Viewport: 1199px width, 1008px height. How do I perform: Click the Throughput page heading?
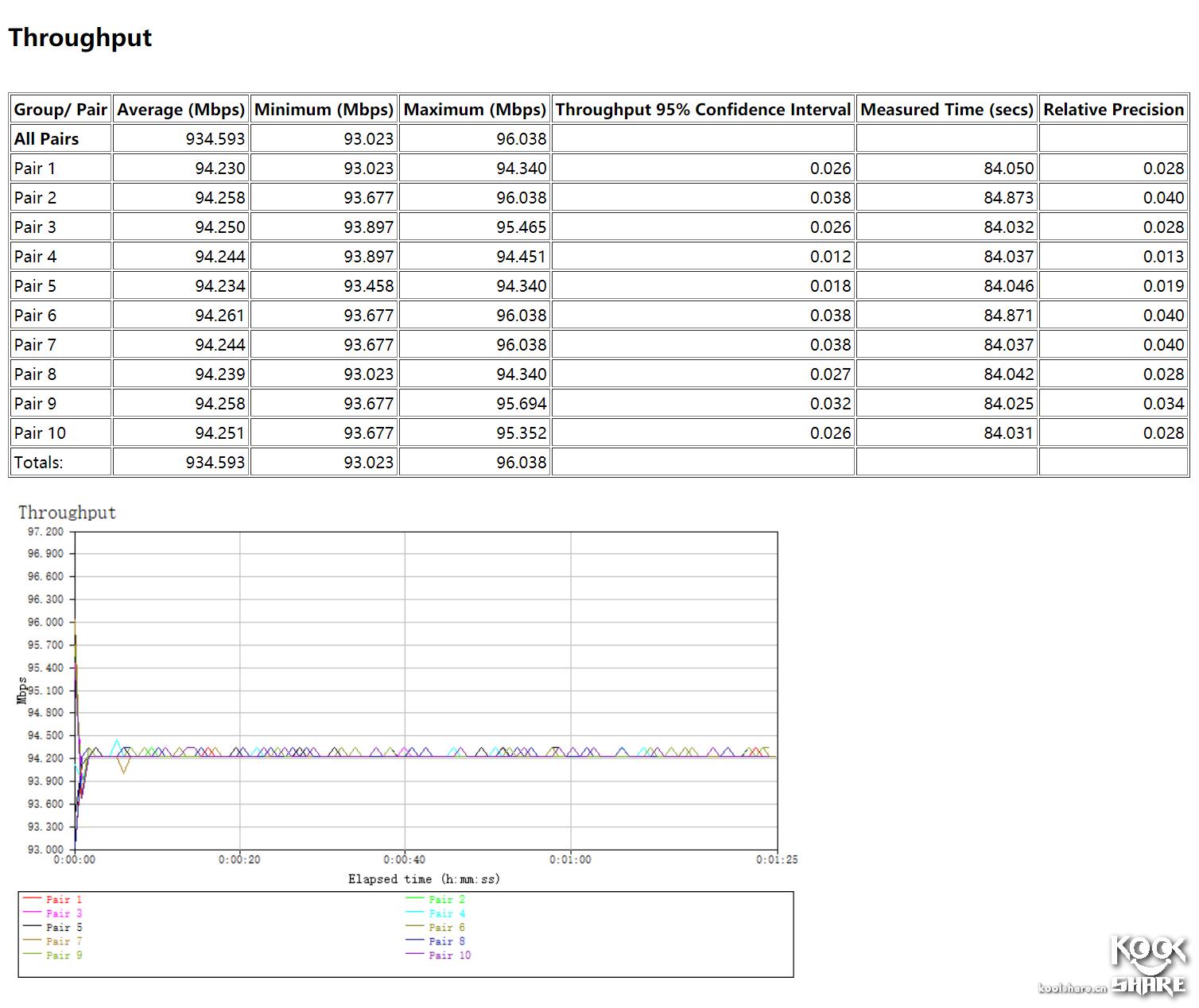[x=80, y=37]
